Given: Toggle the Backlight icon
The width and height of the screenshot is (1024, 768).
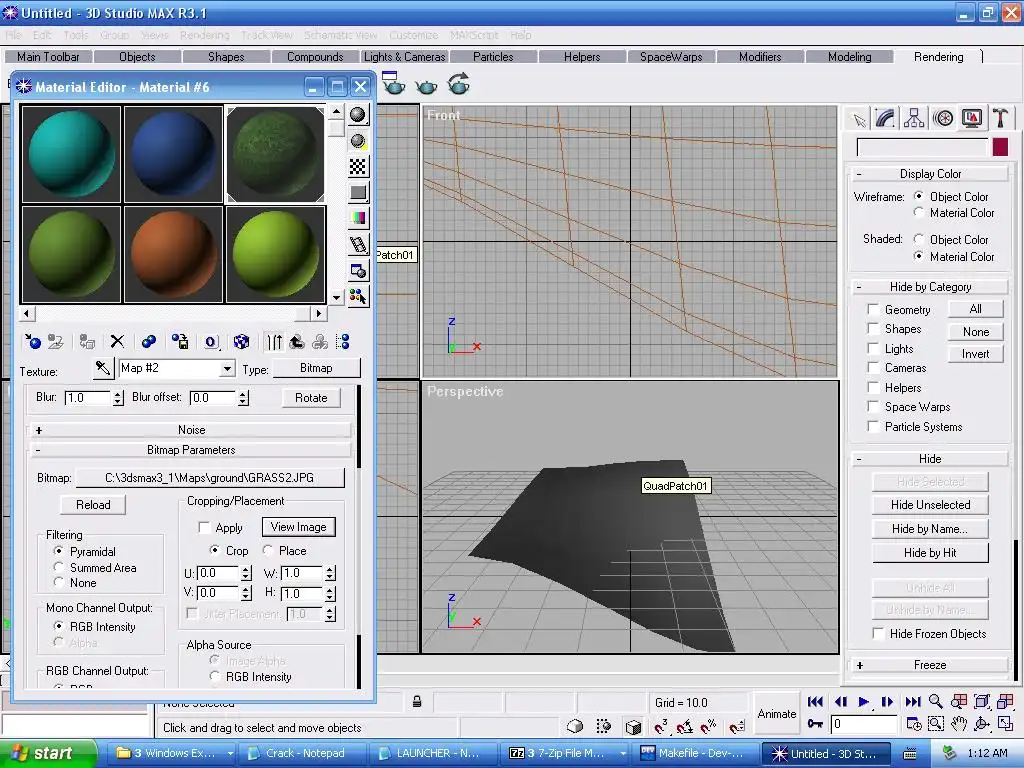Looking at the screenshot, I should [358, 141].
